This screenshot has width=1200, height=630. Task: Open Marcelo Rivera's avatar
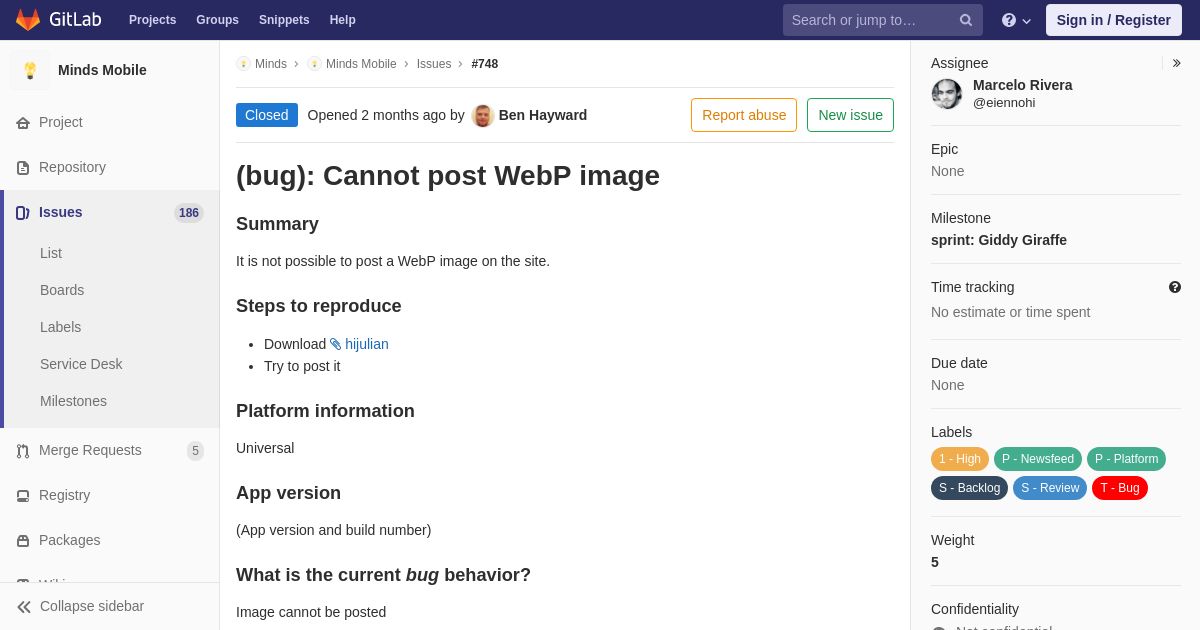(947, 94)
